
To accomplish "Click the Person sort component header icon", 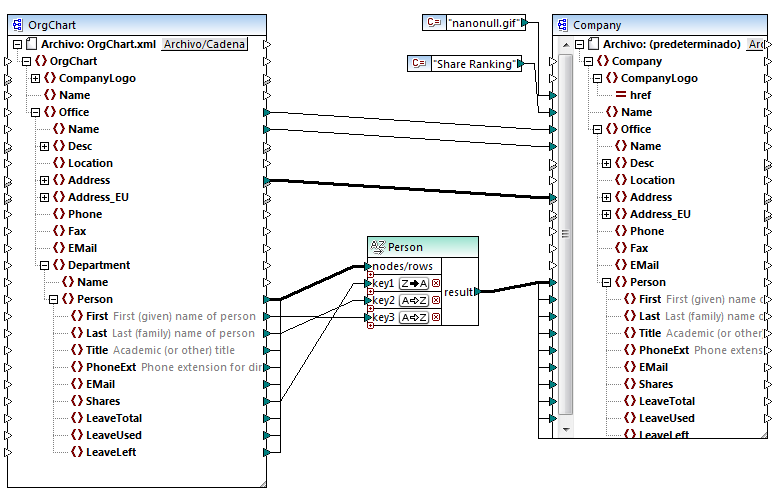I will coord(377,247).
